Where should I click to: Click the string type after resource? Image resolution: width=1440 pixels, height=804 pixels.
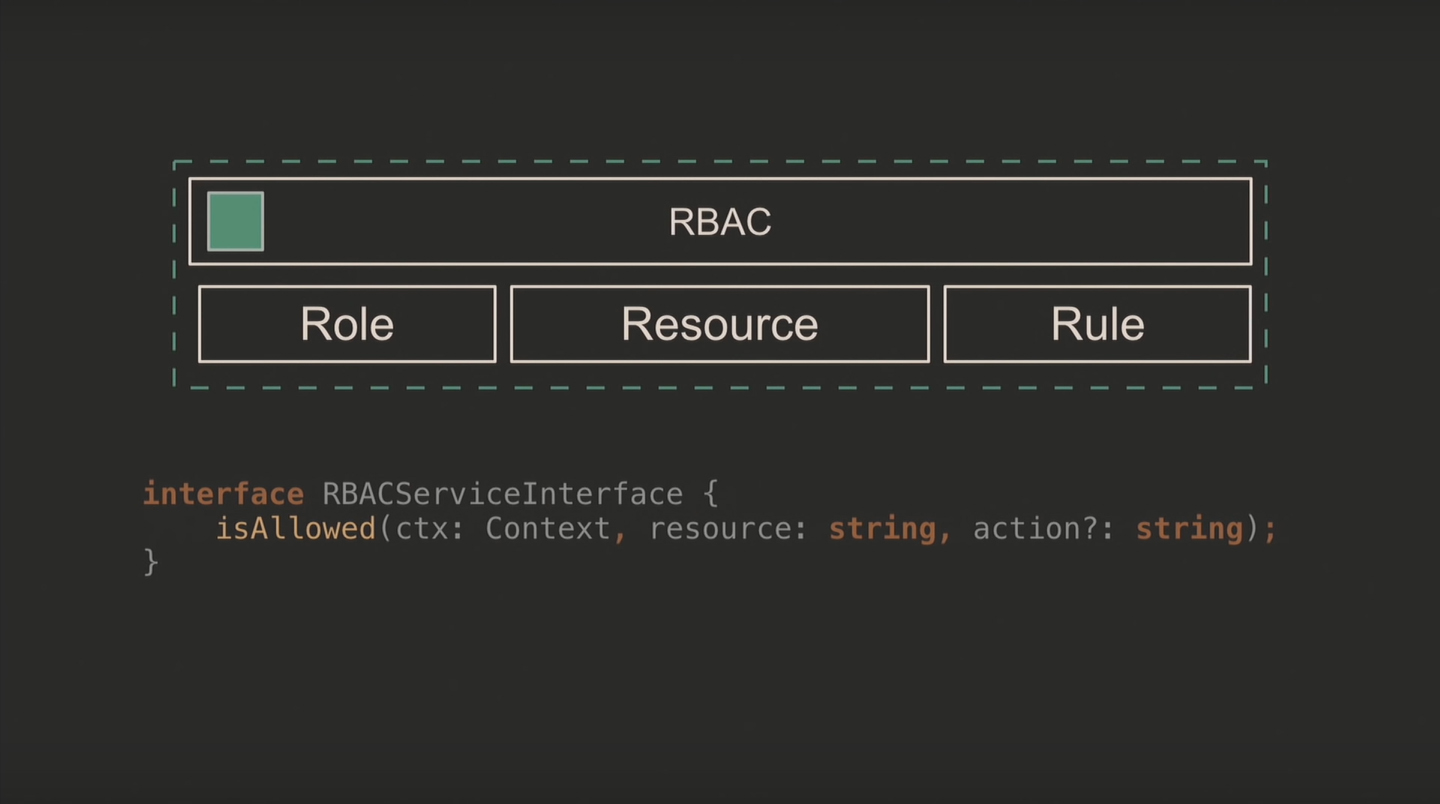click(882, 528)
